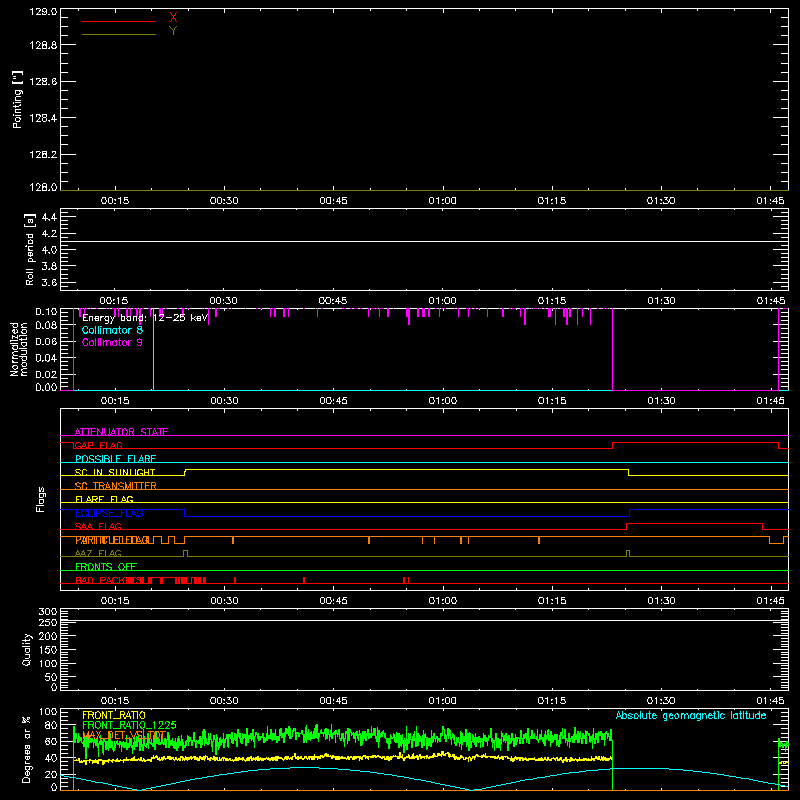This screenshot has width=800, height=800.
Task: Click the 128.6 tick label
Action: [x=43, y=82]
